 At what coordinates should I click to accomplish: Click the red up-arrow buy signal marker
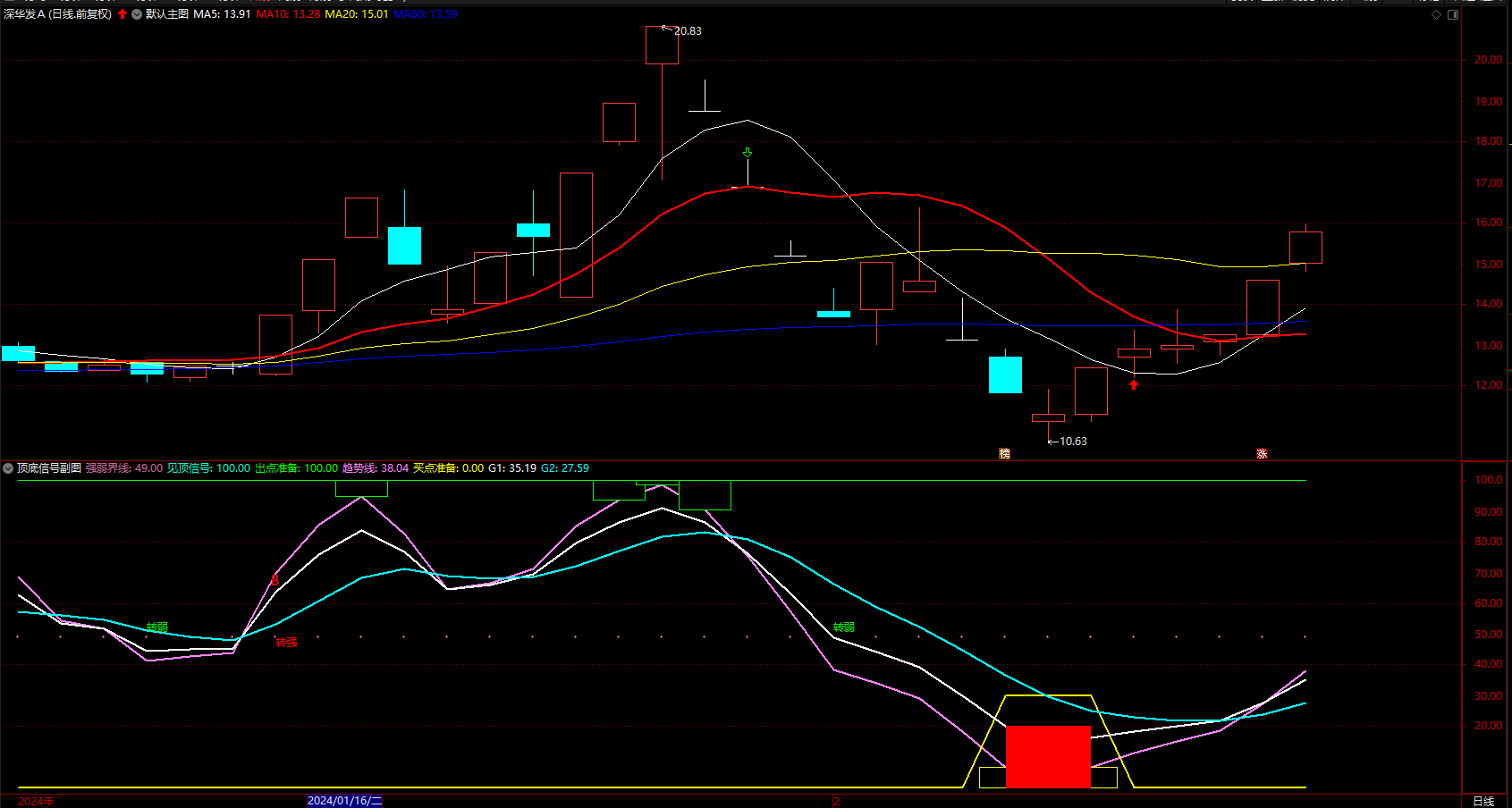tap(1134, 384)
